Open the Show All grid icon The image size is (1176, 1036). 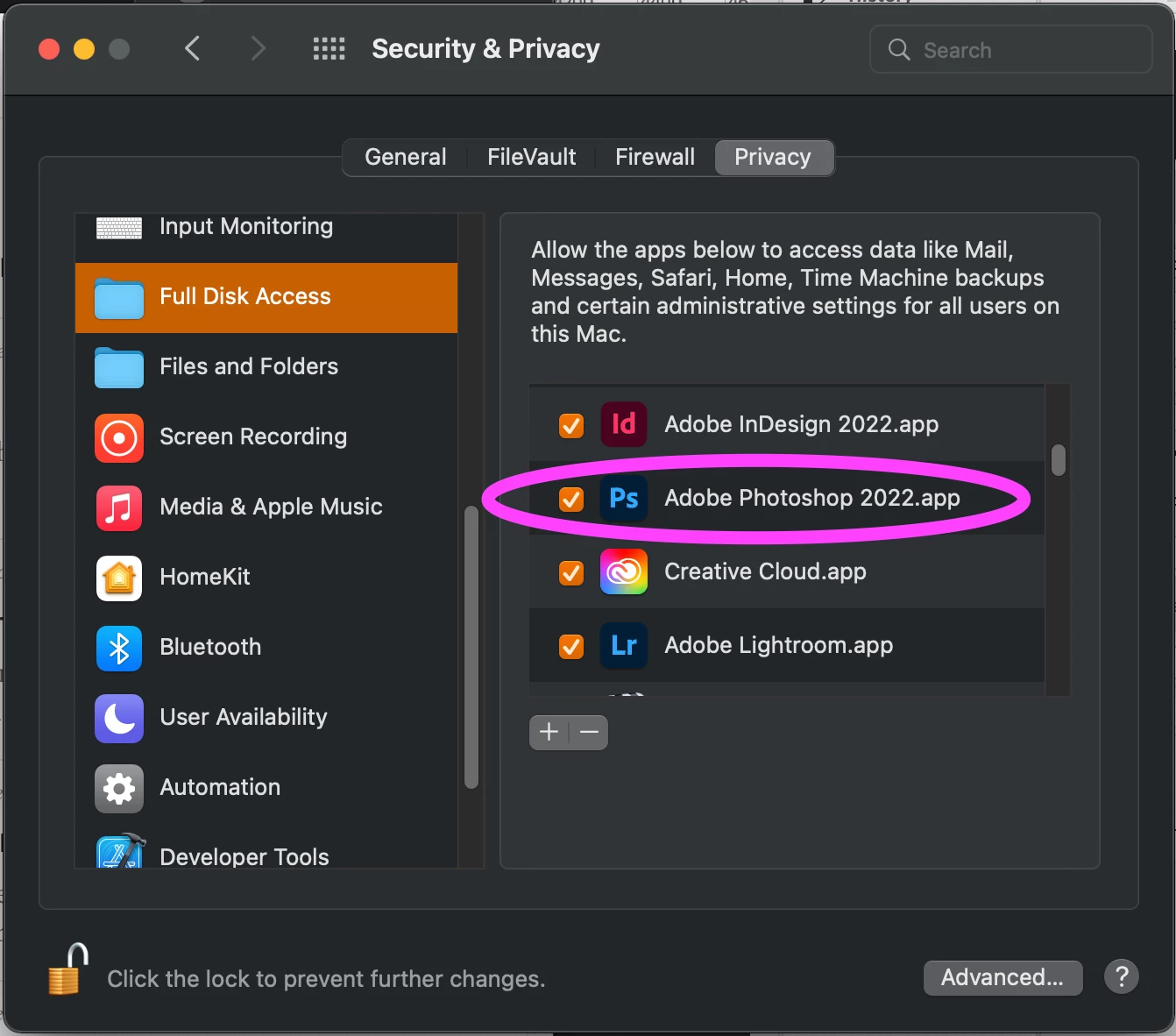click(x=329, y=49)
